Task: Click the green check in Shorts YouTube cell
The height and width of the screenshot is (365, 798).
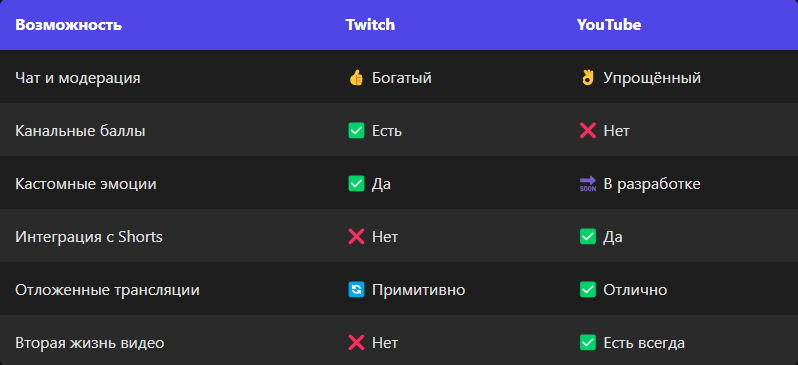Action: 588,237
